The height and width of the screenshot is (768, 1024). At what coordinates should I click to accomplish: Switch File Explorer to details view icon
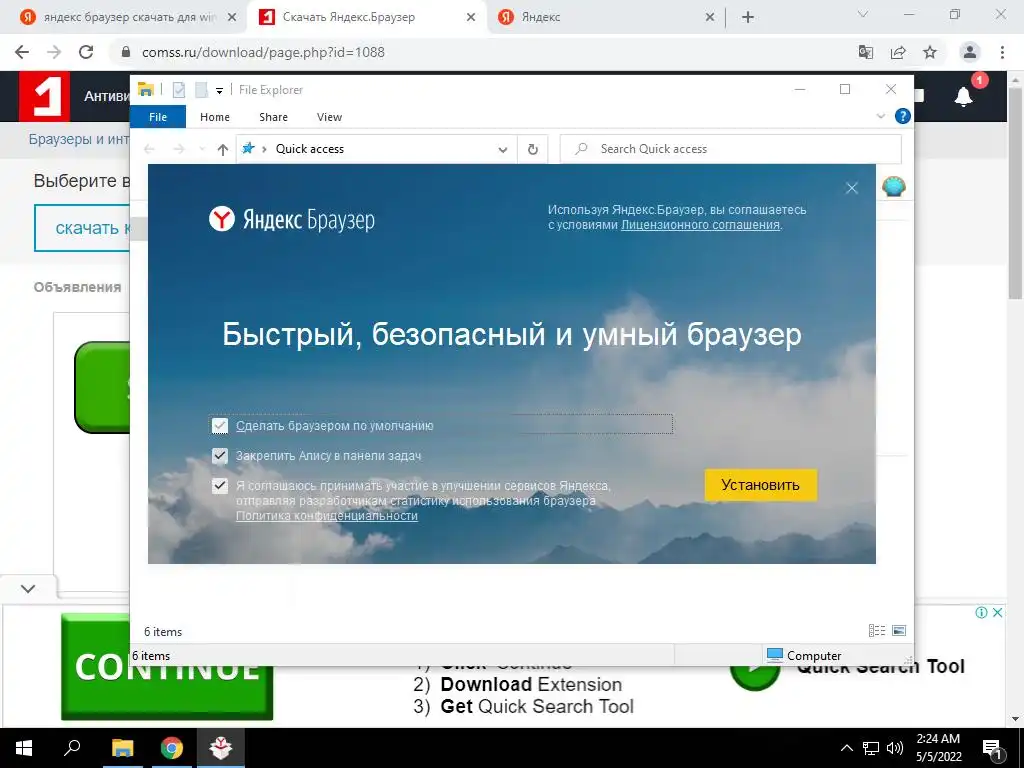pyautogui.click(x=877, y=630)
